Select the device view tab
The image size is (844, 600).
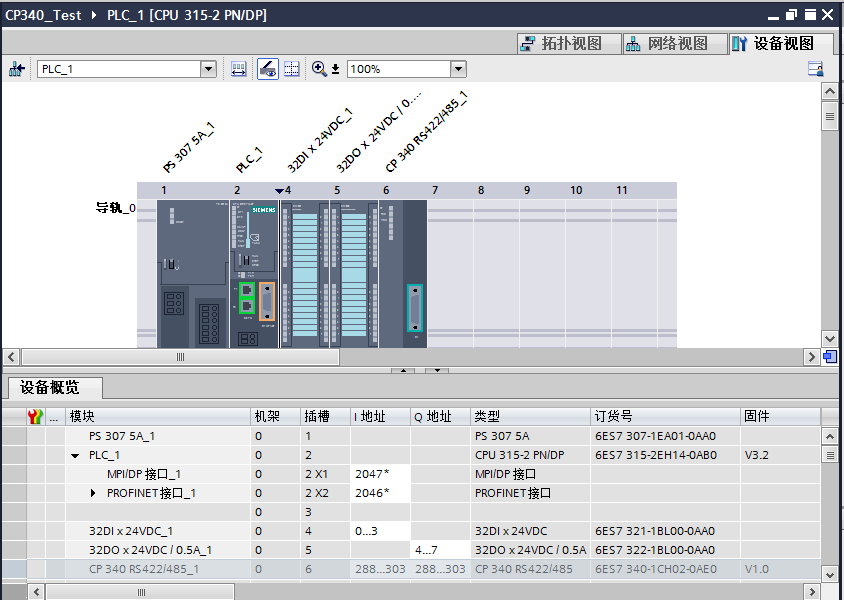pos(780,44)
